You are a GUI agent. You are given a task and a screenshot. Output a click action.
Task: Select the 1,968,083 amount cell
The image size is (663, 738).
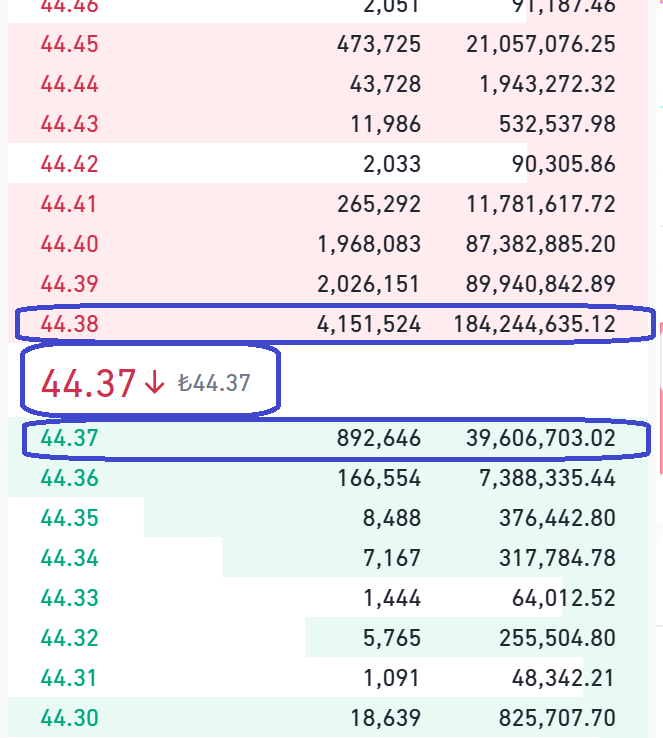(369, 244)
